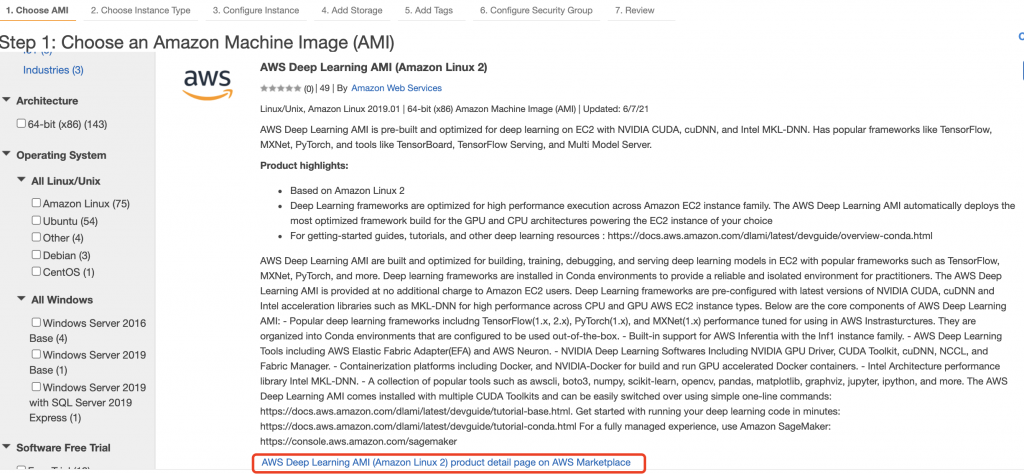Check Windows Server 2019 with SQL Server Express
This screenshot has width=1024, height=474.
click(37, 387)
